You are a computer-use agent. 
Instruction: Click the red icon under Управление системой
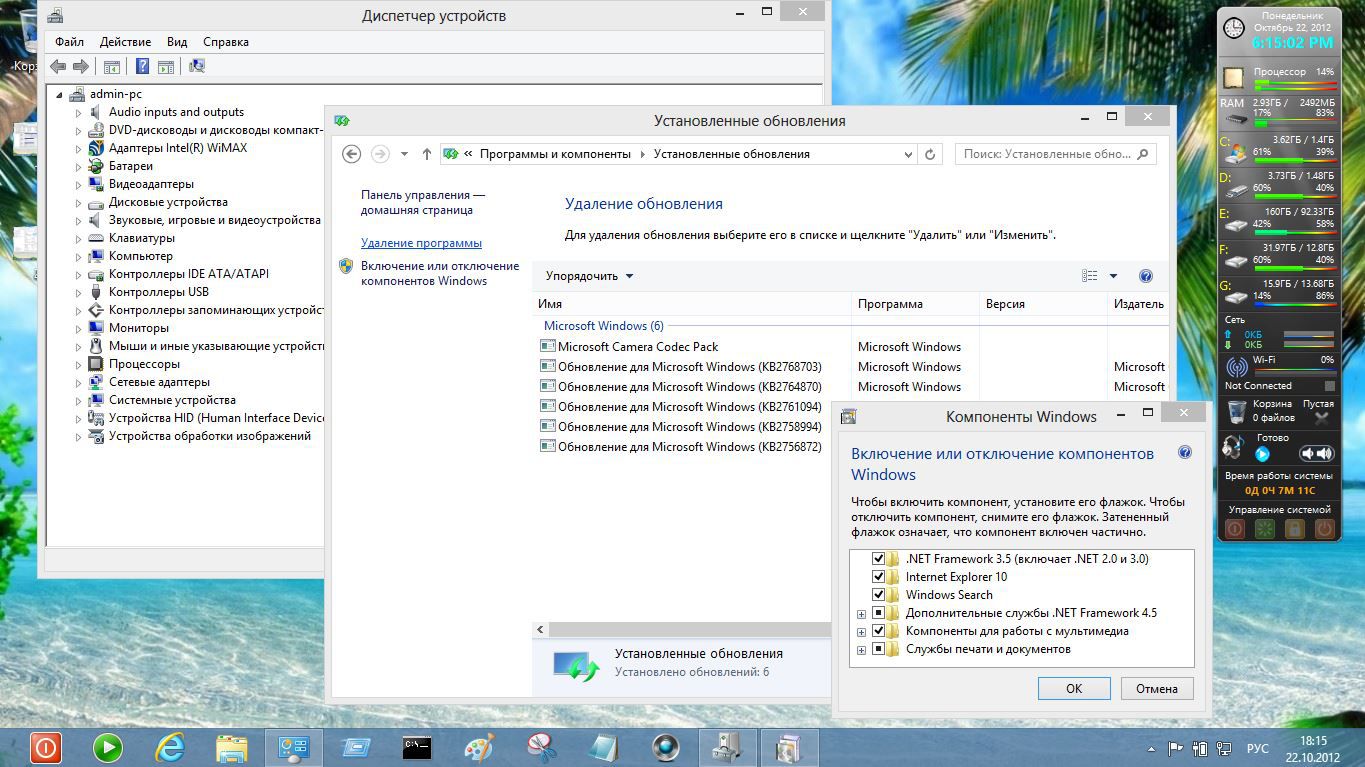click(x=1235, y=529)
